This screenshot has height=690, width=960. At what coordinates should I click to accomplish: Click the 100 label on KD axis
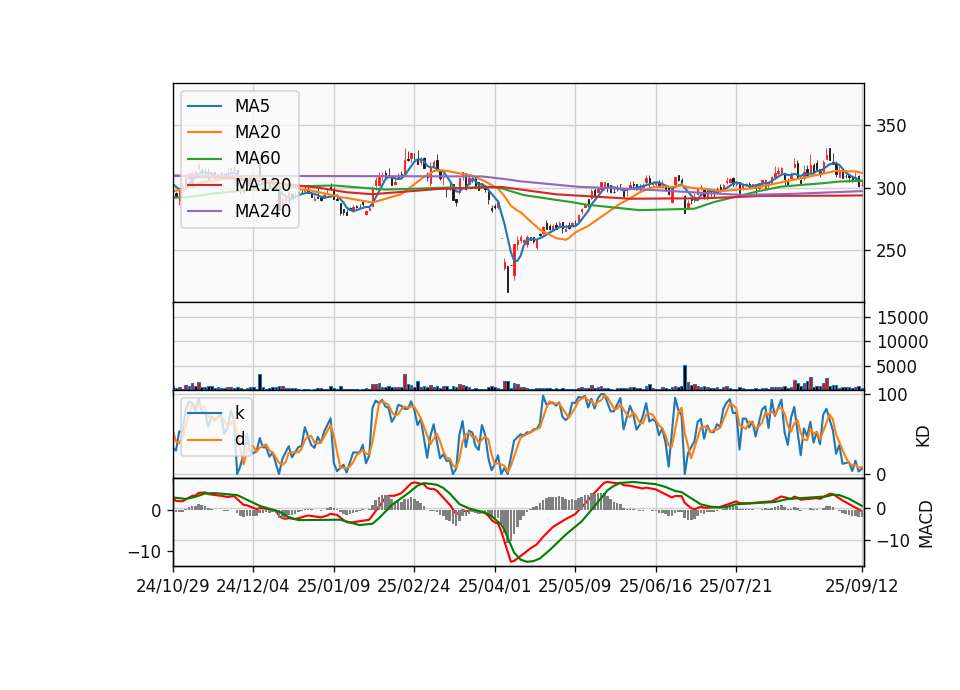[892, 395]
